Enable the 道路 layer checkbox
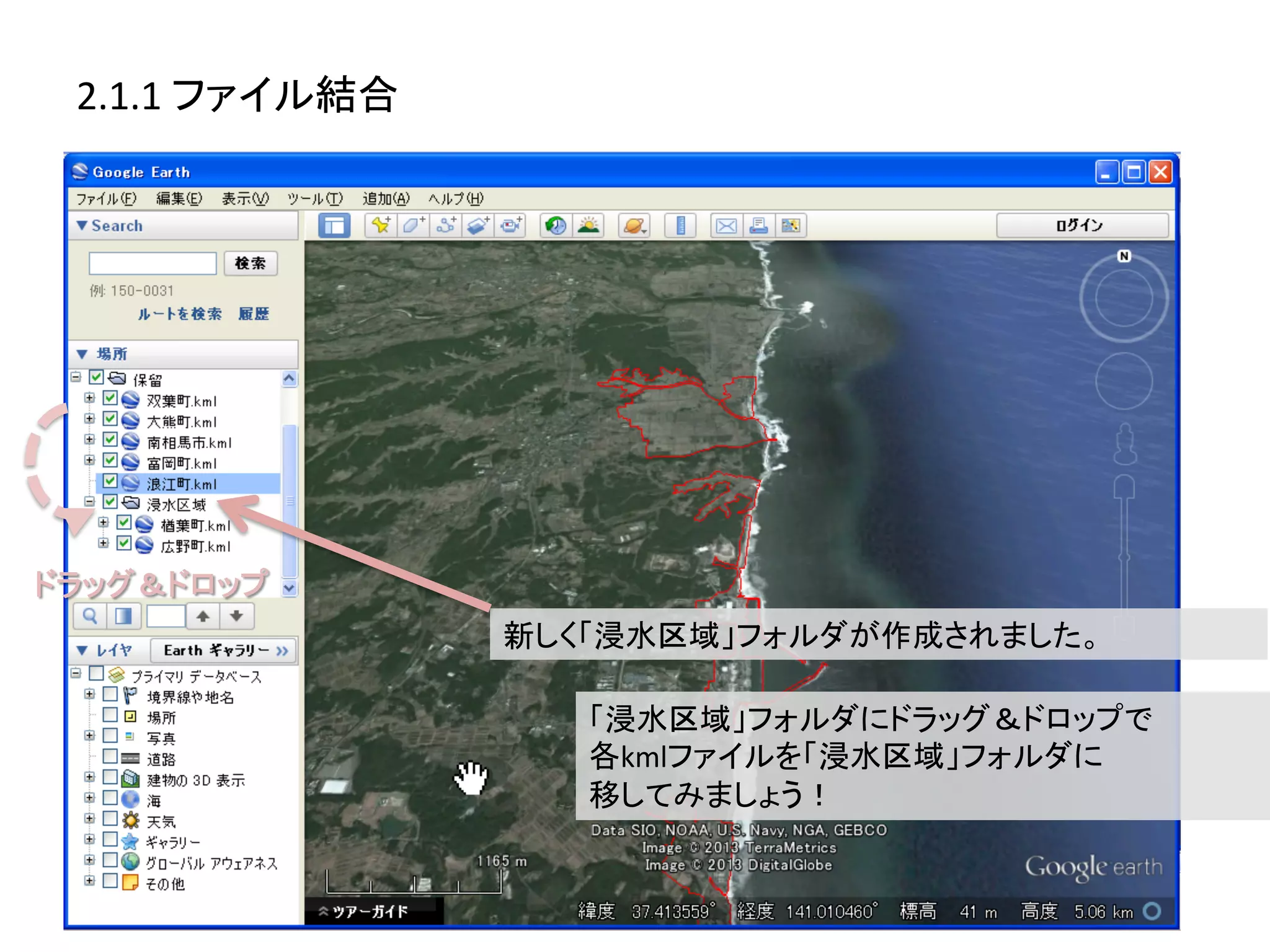The width and height of the screenshot is (1270, 952). [x=110, y=756]
